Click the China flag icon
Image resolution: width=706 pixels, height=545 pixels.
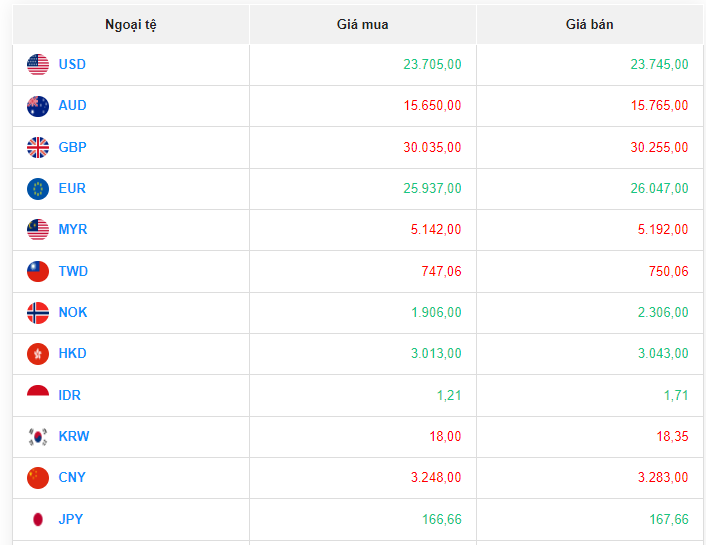click(38, 478)
